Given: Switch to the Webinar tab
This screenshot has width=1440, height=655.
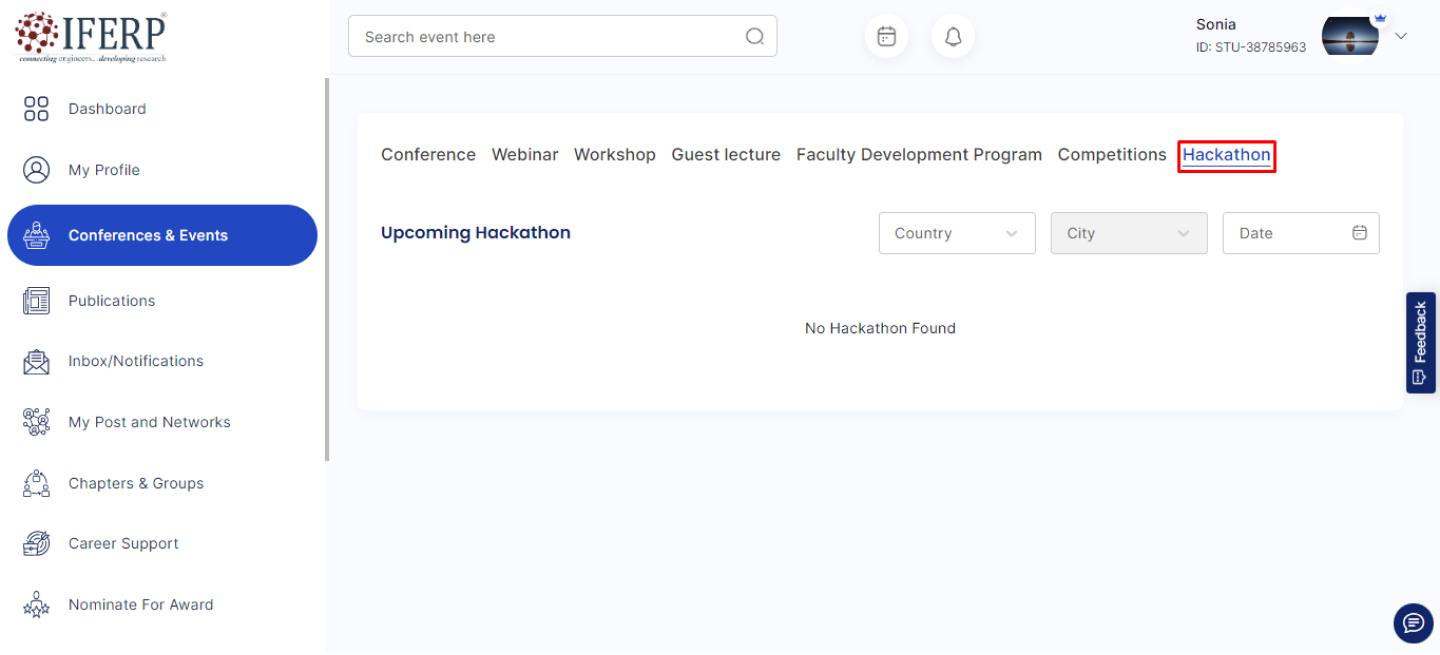Looking at the screenshot, I should (524, 155).
